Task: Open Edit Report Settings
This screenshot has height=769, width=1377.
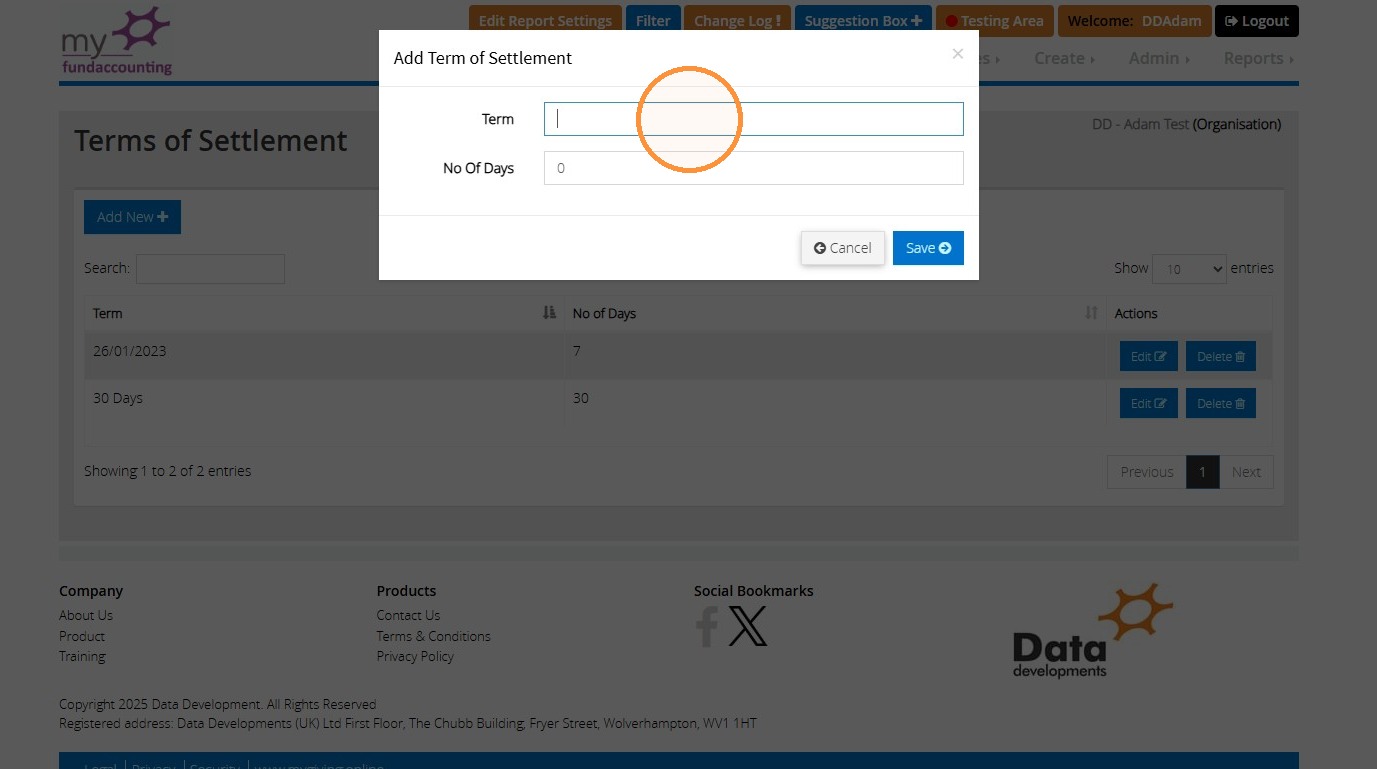Action: [545, 21]
